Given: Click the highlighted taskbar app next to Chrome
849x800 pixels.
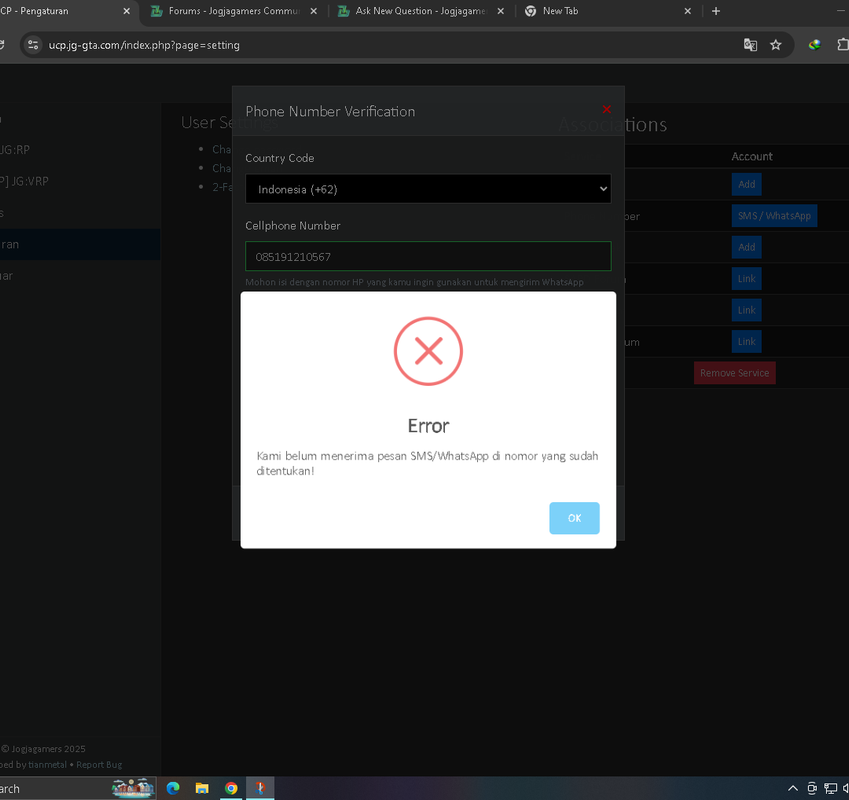Looking at the screenshot, I should 260,788.
